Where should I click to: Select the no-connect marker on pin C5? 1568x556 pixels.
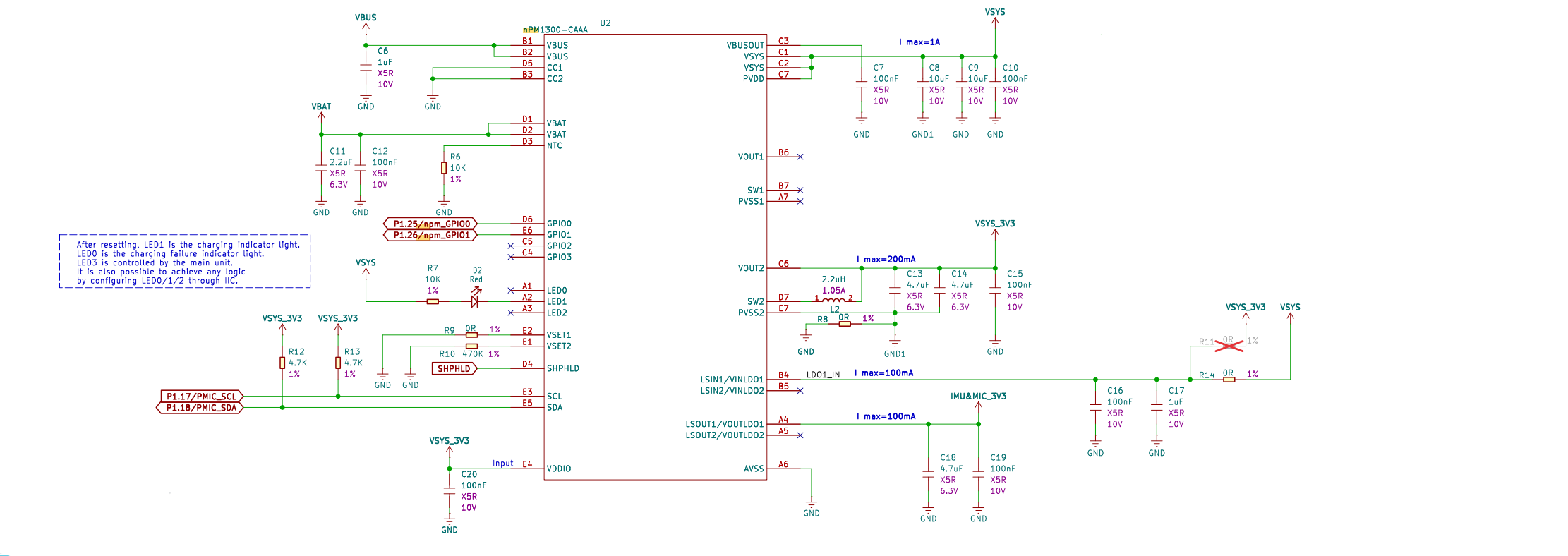click(x=511, y=246)
